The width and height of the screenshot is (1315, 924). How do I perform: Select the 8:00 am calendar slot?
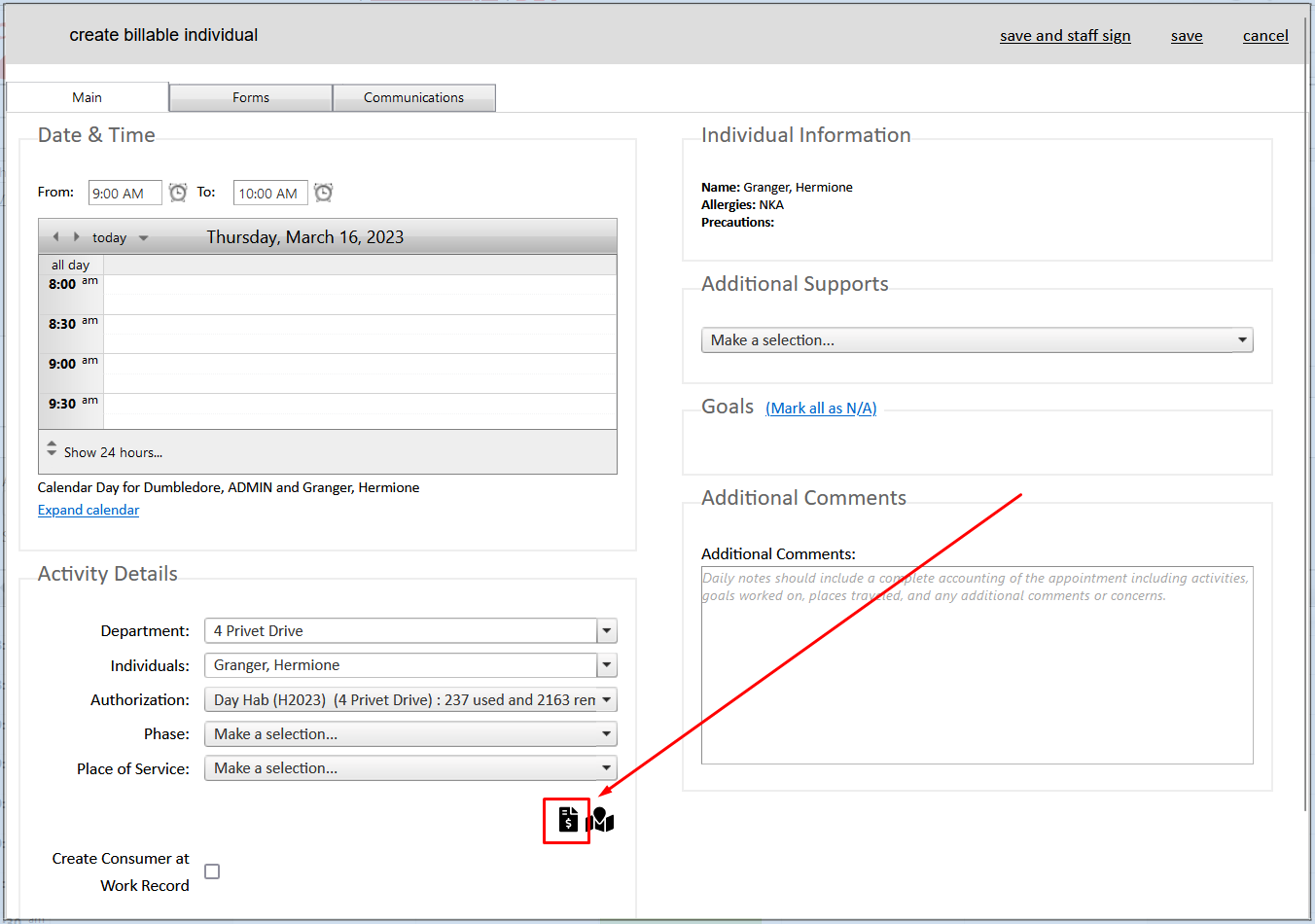tap(360, 294)
